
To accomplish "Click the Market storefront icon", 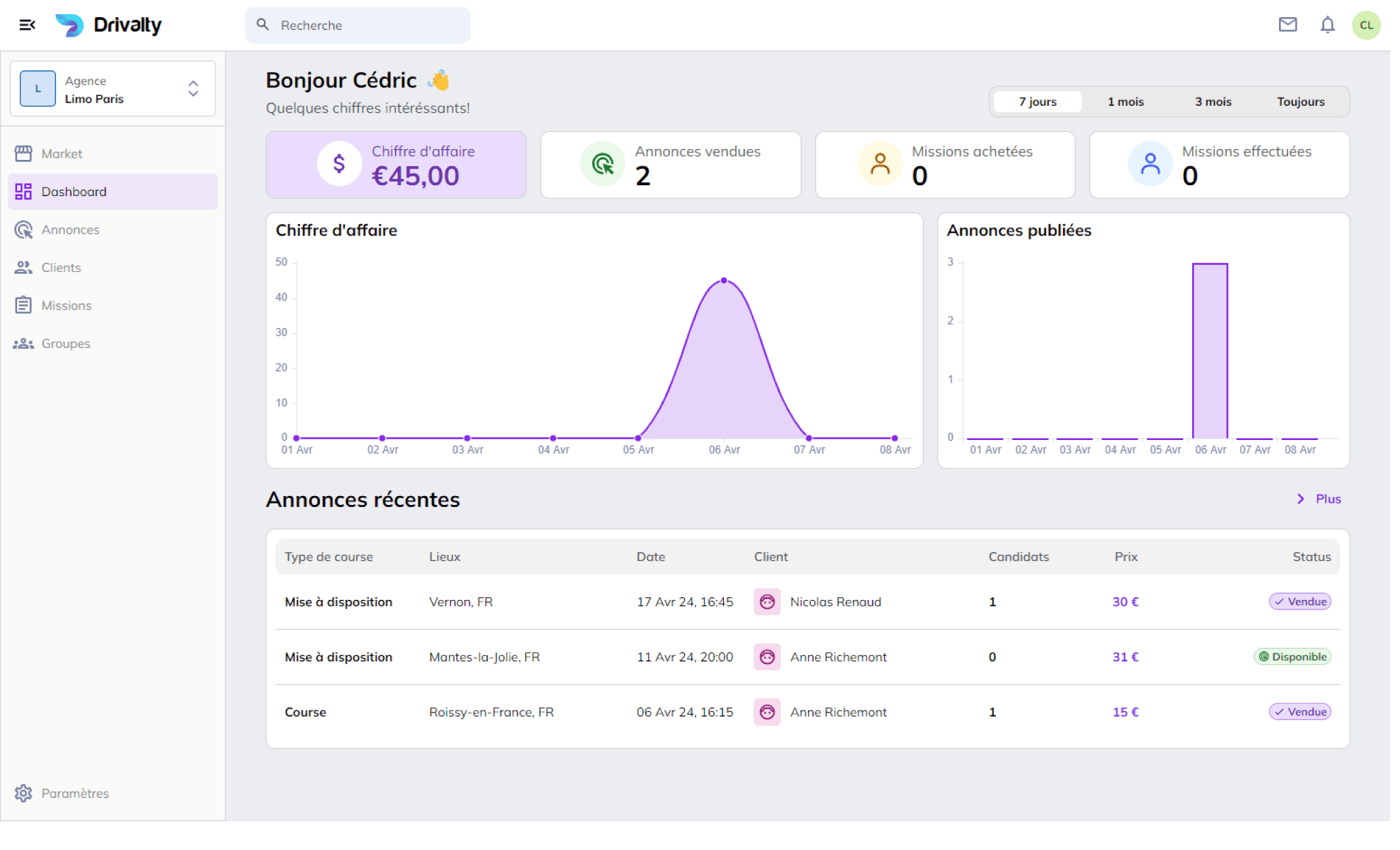I will [x=23, y=154].
